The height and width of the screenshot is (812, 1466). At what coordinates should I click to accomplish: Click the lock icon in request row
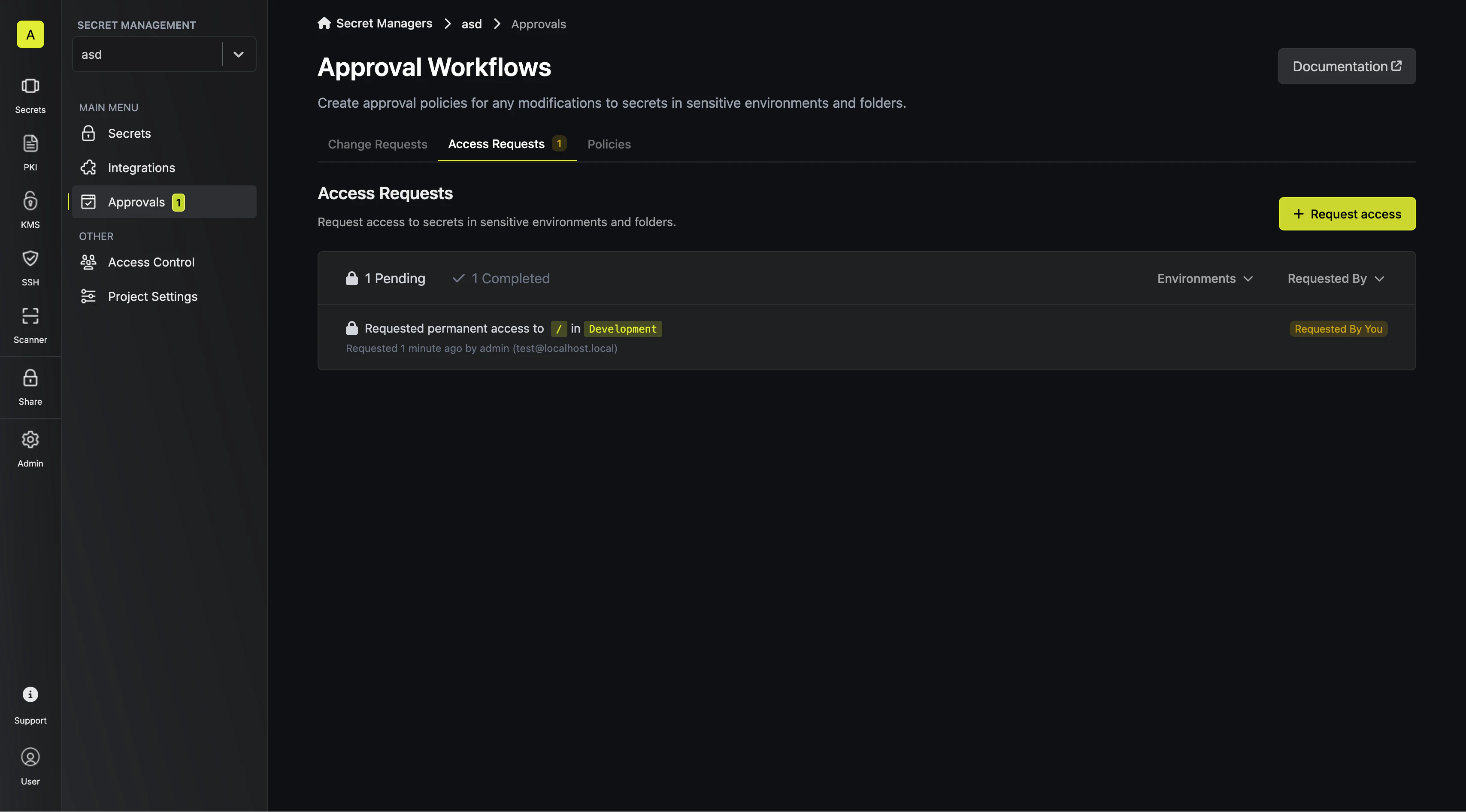tap(352, 328)
